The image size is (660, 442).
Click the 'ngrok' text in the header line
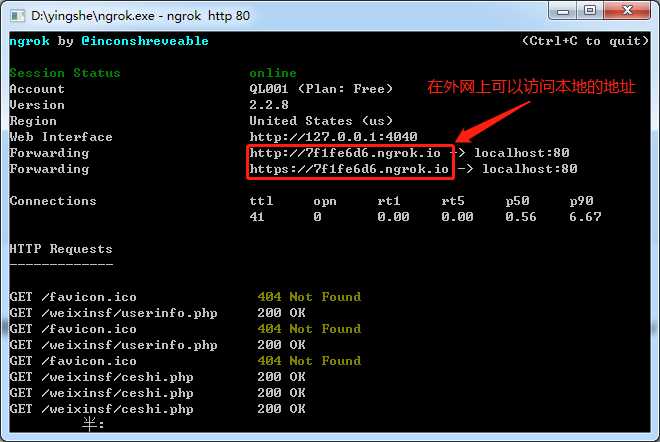click(x=29, y=41)
